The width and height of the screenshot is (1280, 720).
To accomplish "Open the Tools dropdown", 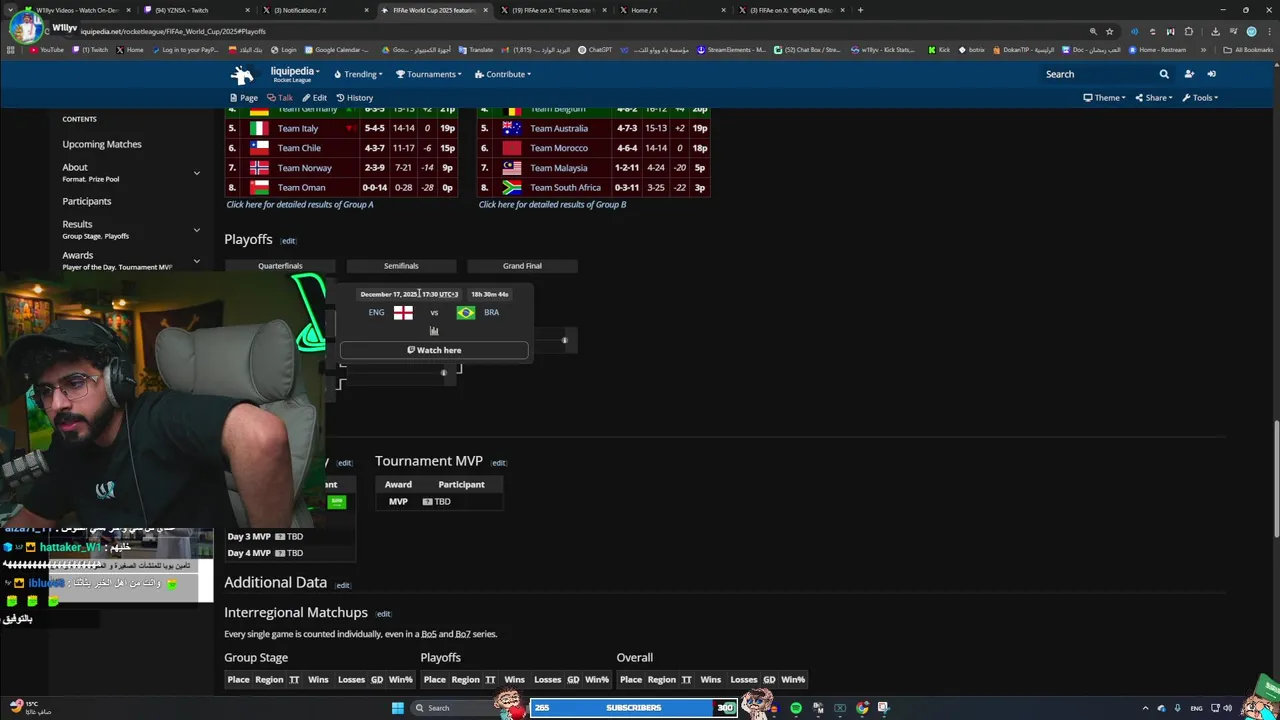I will [1200, 98].
